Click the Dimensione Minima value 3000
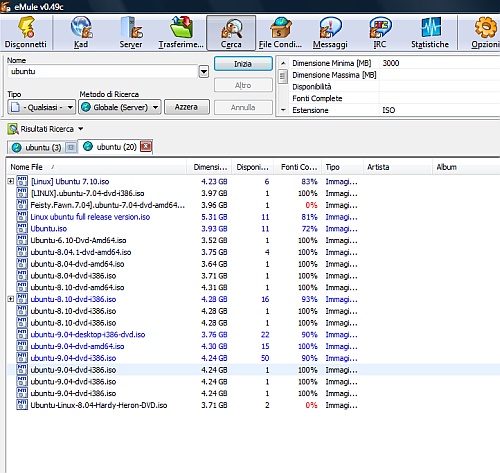The image size is (500, 473). 391,63
